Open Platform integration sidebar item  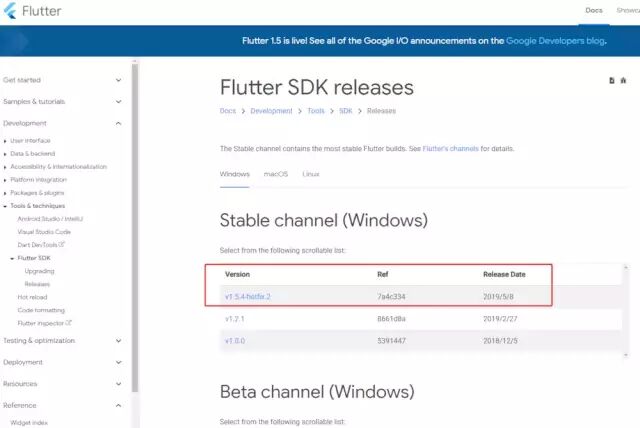(38, 180)
